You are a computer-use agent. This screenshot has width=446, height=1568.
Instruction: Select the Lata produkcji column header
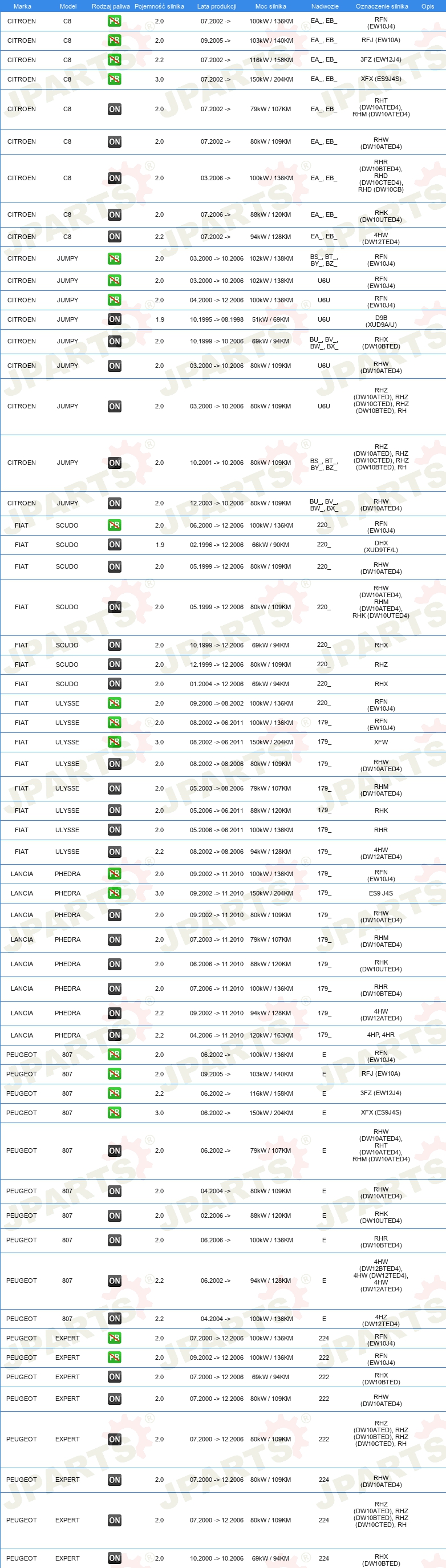coord(217,6)
